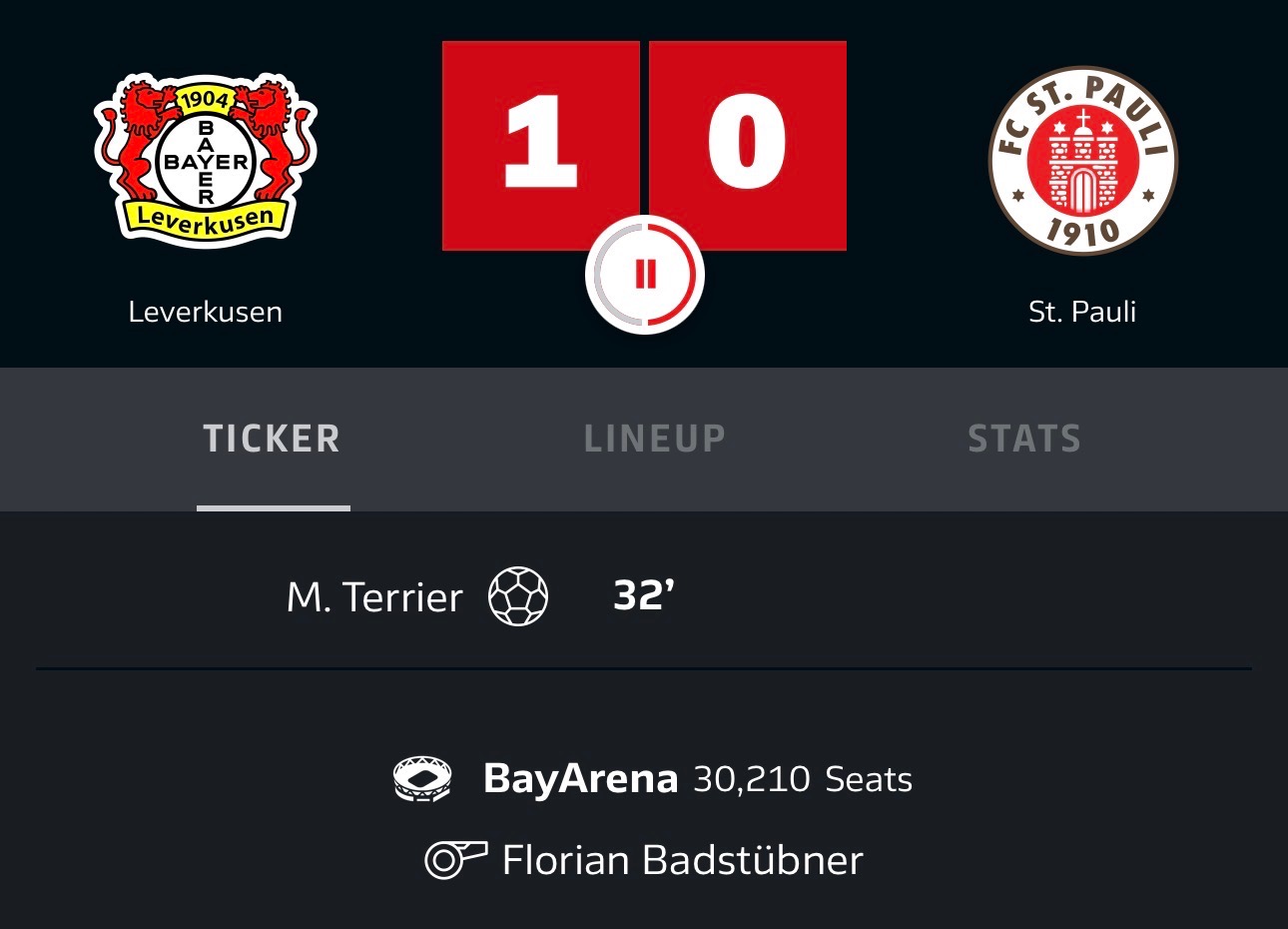Open the Ticker tab
The image size is (1288, 929).
point(272,439)
